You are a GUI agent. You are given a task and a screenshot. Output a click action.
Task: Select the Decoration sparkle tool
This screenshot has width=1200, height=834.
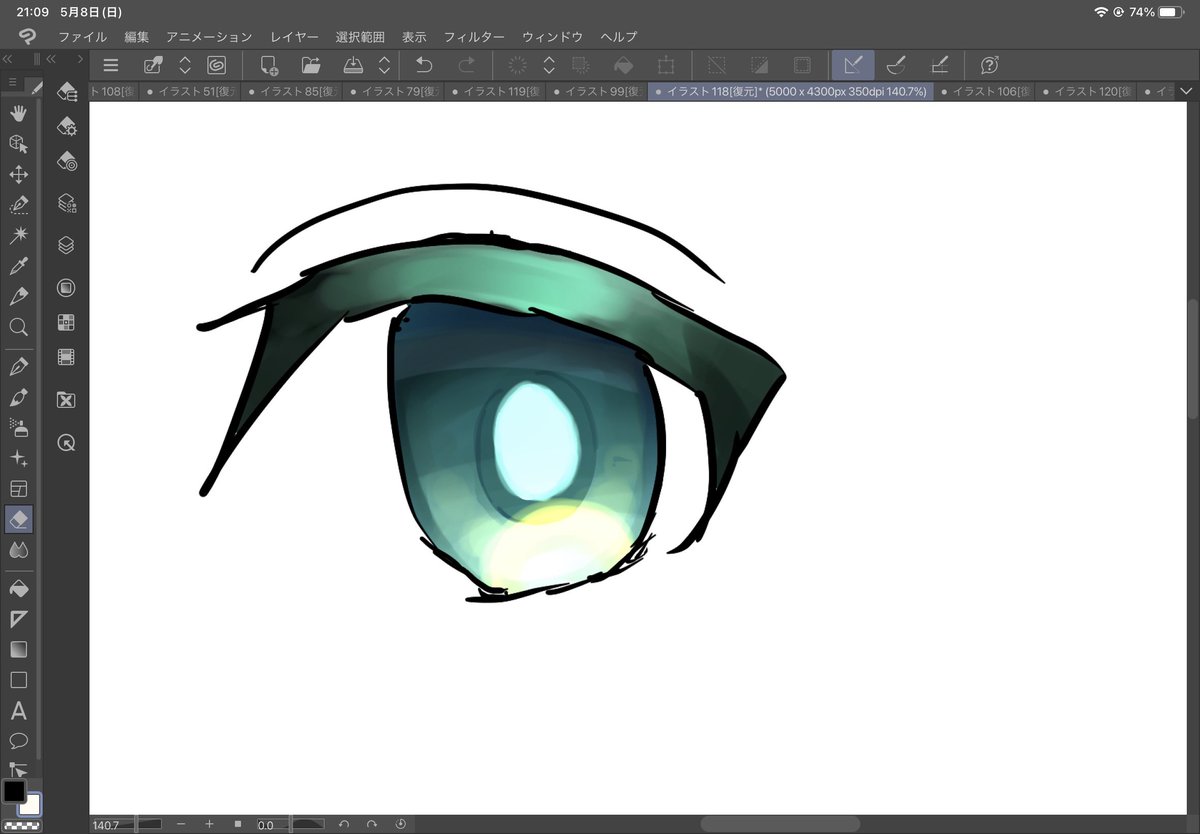click(18, 458)
